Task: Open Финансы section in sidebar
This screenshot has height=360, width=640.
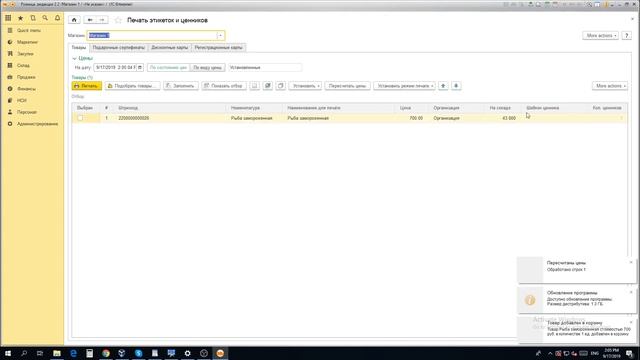Action: tap(26, 89)
